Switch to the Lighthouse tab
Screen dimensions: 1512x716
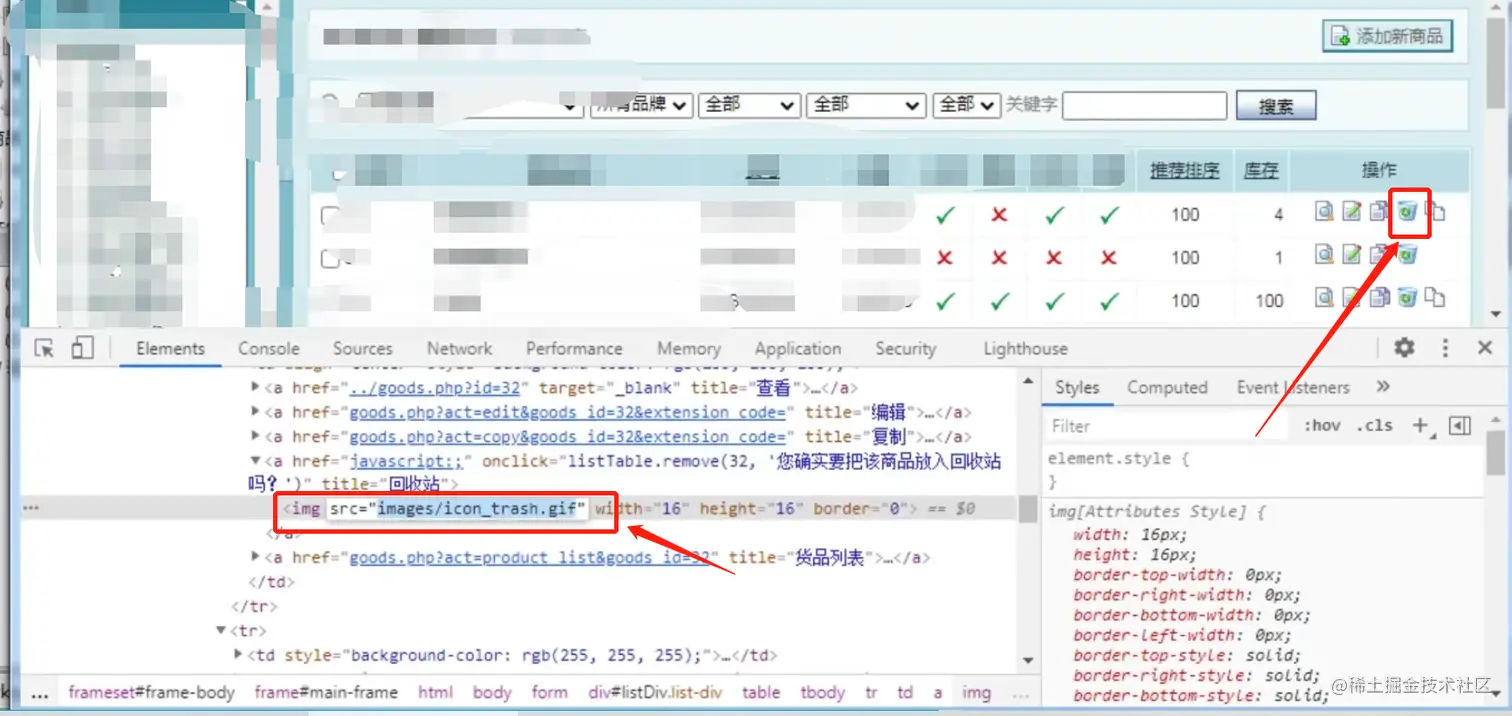pos(1025,348)
